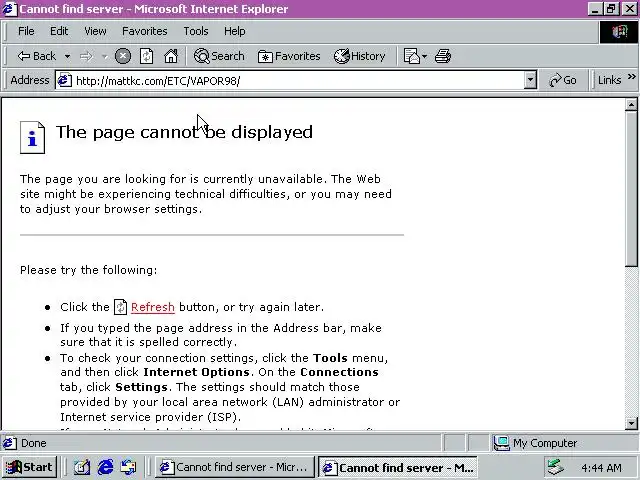The image size is (640, 480).
Task: Click the 4:44 AM taskbar clock
Action: point(601,468)
